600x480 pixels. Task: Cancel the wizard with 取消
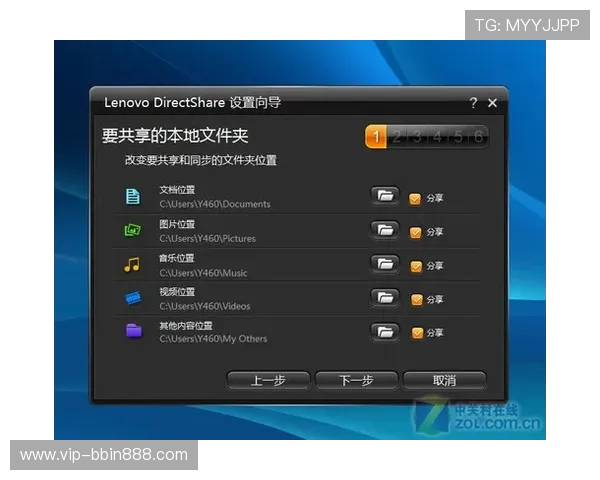click(x=445, y=380)
